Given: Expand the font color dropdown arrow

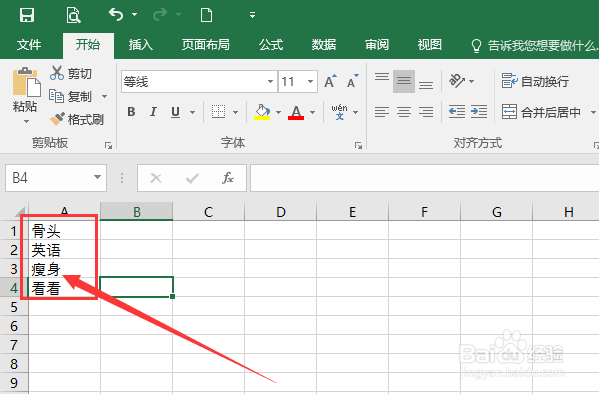Looking at the screenshot, I should tap(312, 112).
